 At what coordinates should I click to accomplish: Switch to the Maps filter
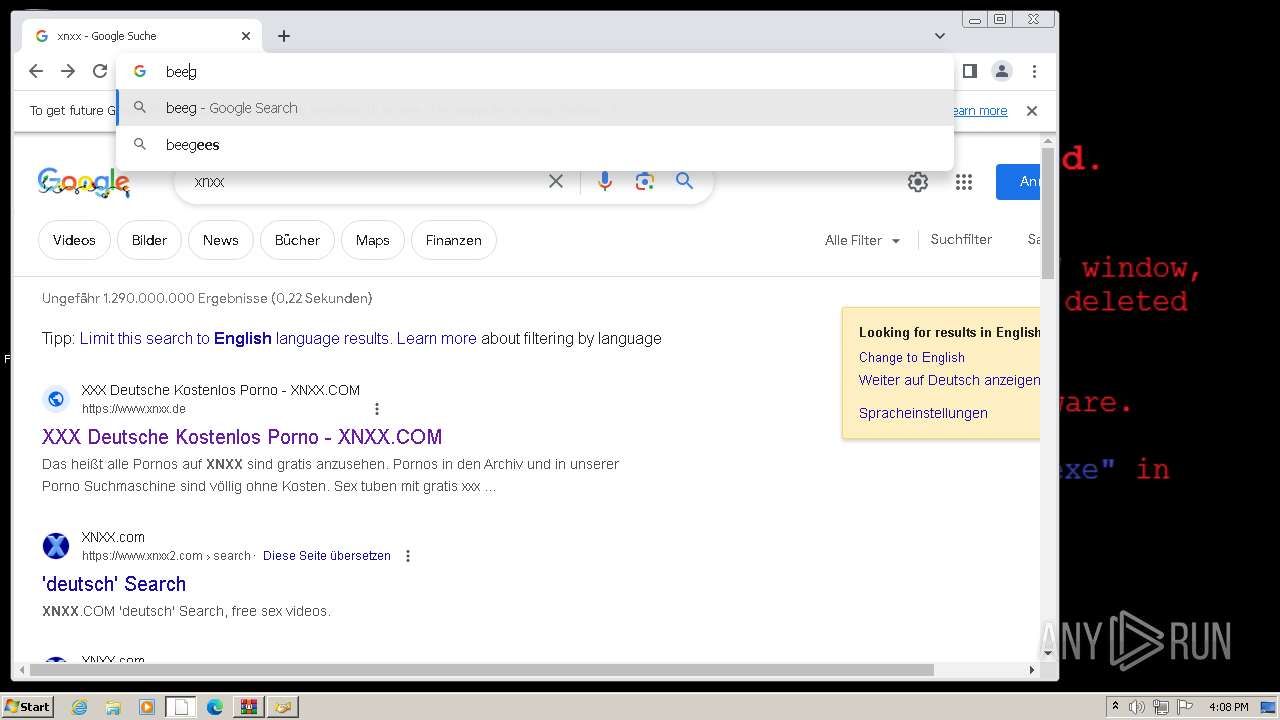pos(372,240)
